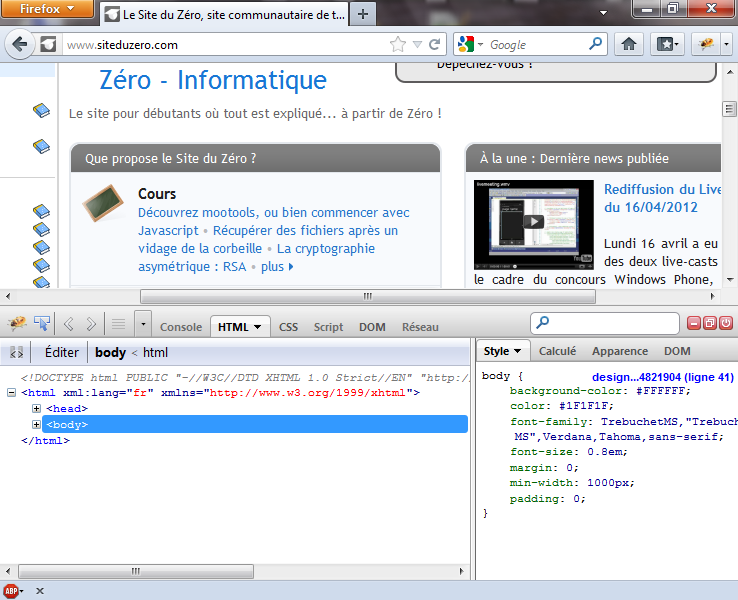The height and width of the screenshot is (600, 738).
Task: Open the Style side panel dropdown
Action: (x=504, y=351)
